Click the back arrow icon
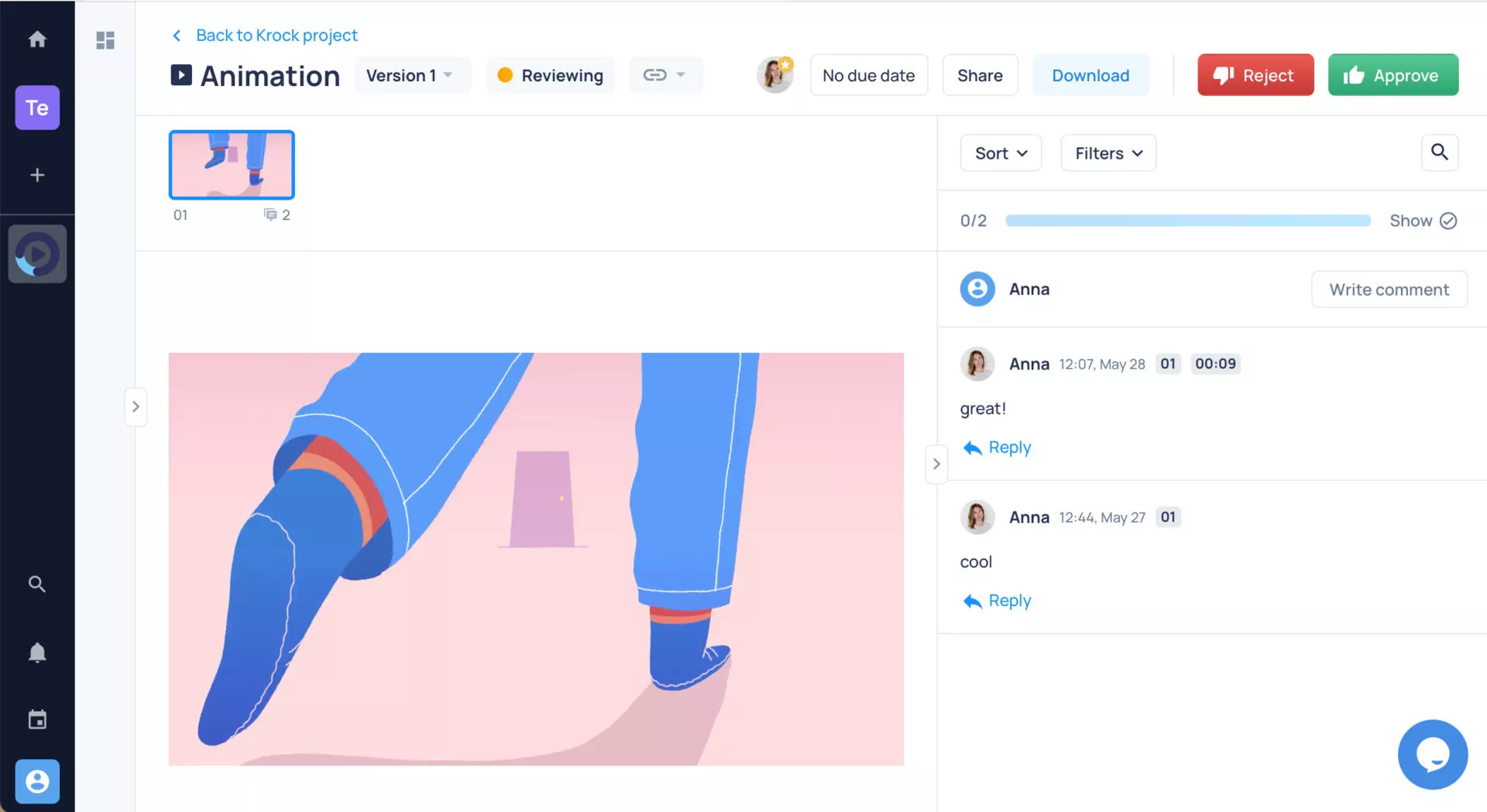The image size is (1487, 812). (177, 36)
